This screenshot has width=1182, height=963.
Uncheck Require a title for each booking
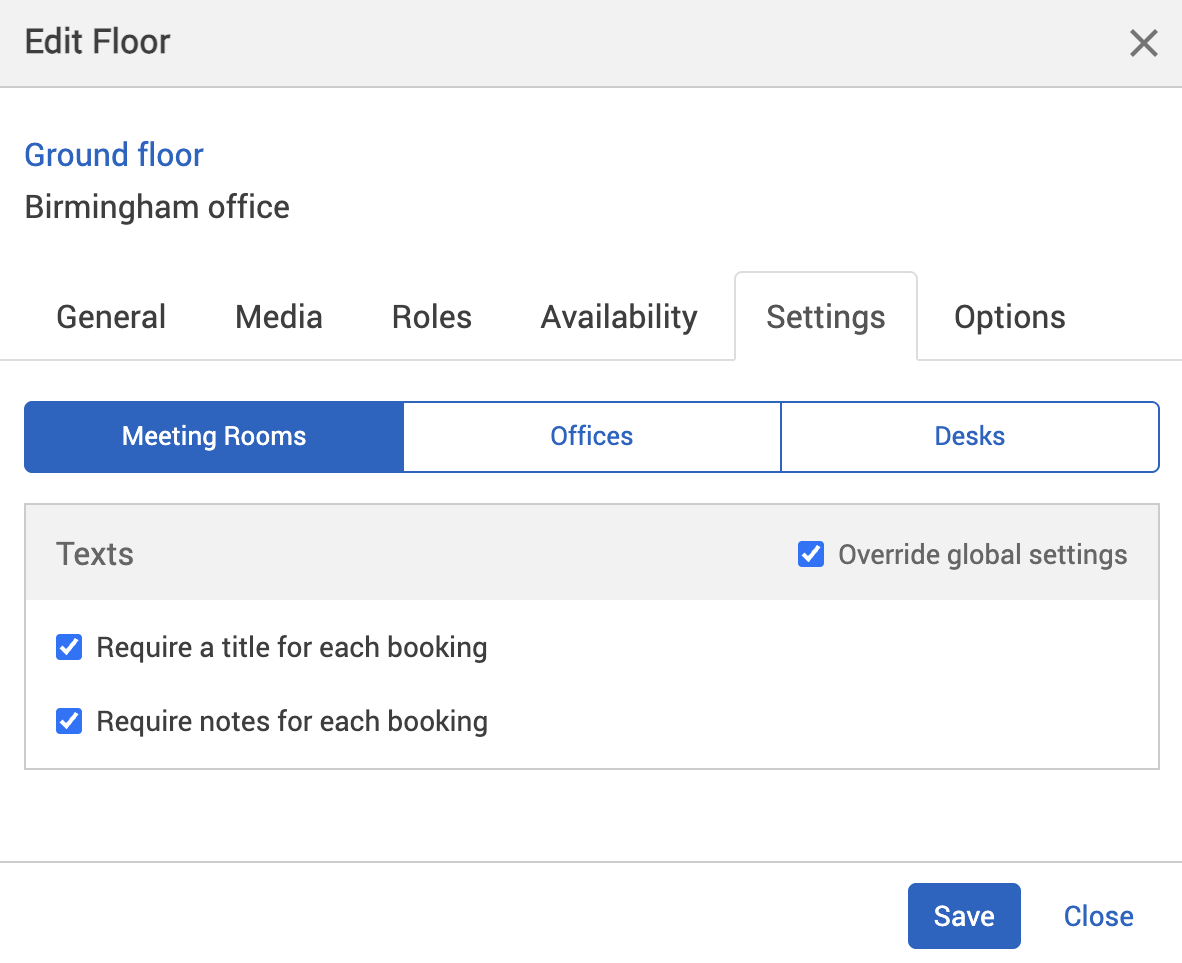(68, 647)
